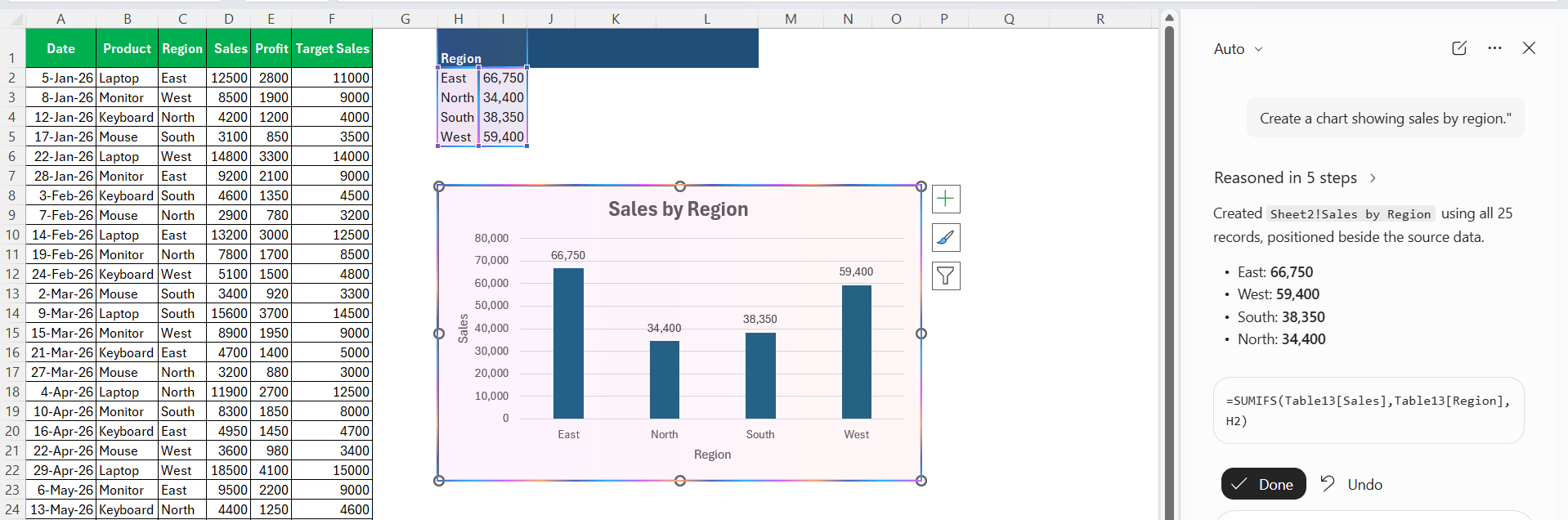The height and width of the screenshot is (520, 1568).
Task: Open Chart Styles paintbrush button
Action: click(x=946, y=238)
